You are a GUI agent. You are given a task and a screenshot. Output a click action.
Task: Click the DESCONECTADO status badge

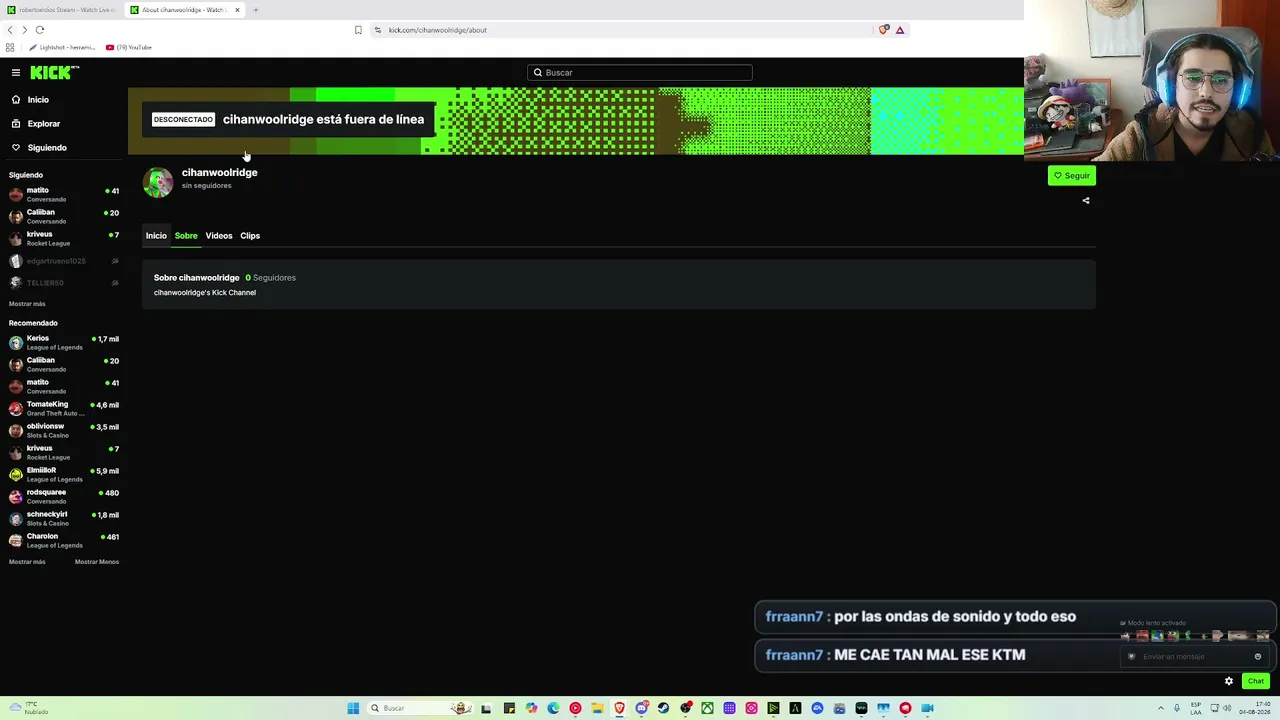pyautogui.click(x=183, y=119)
